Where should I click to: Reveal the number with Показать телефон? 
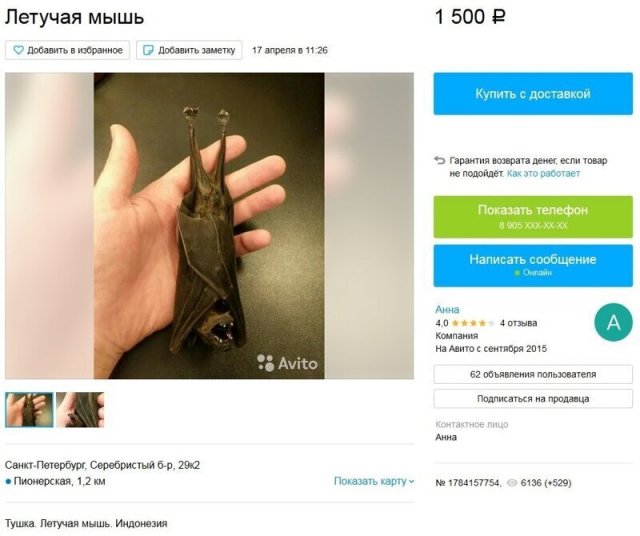533,216
